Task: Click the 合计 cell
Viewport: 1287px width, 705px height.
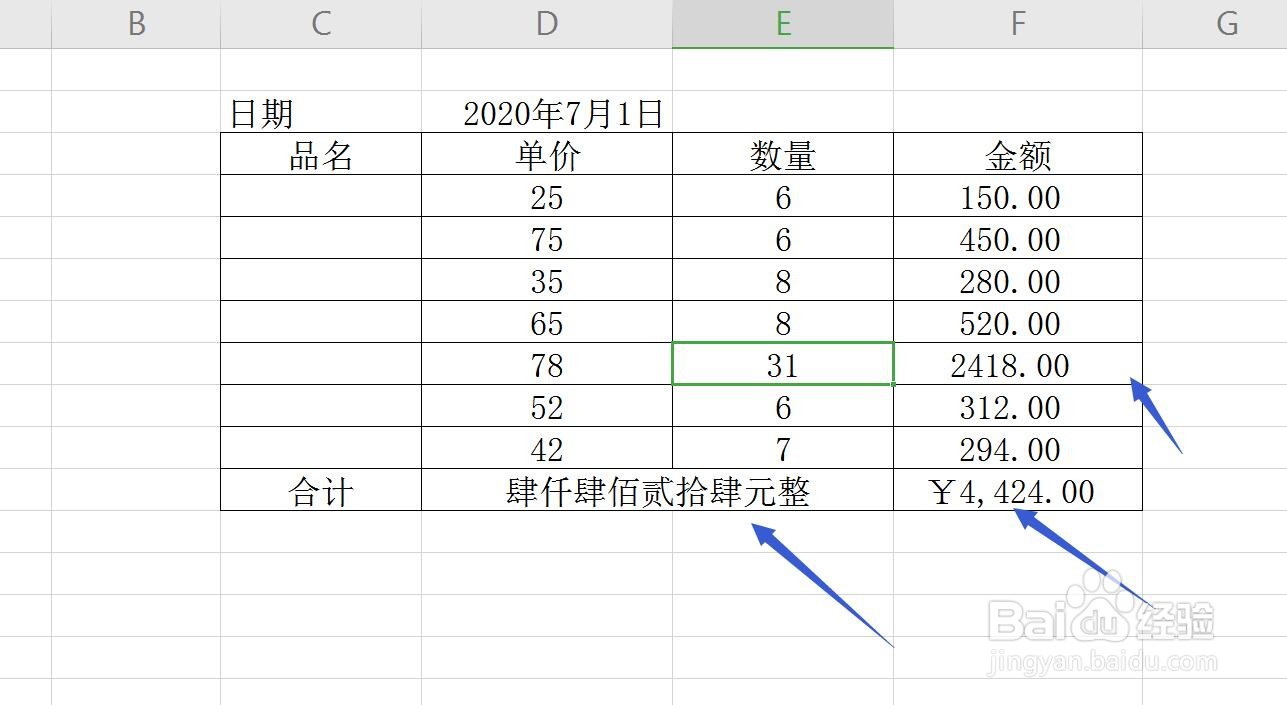Action: (320, 490)
